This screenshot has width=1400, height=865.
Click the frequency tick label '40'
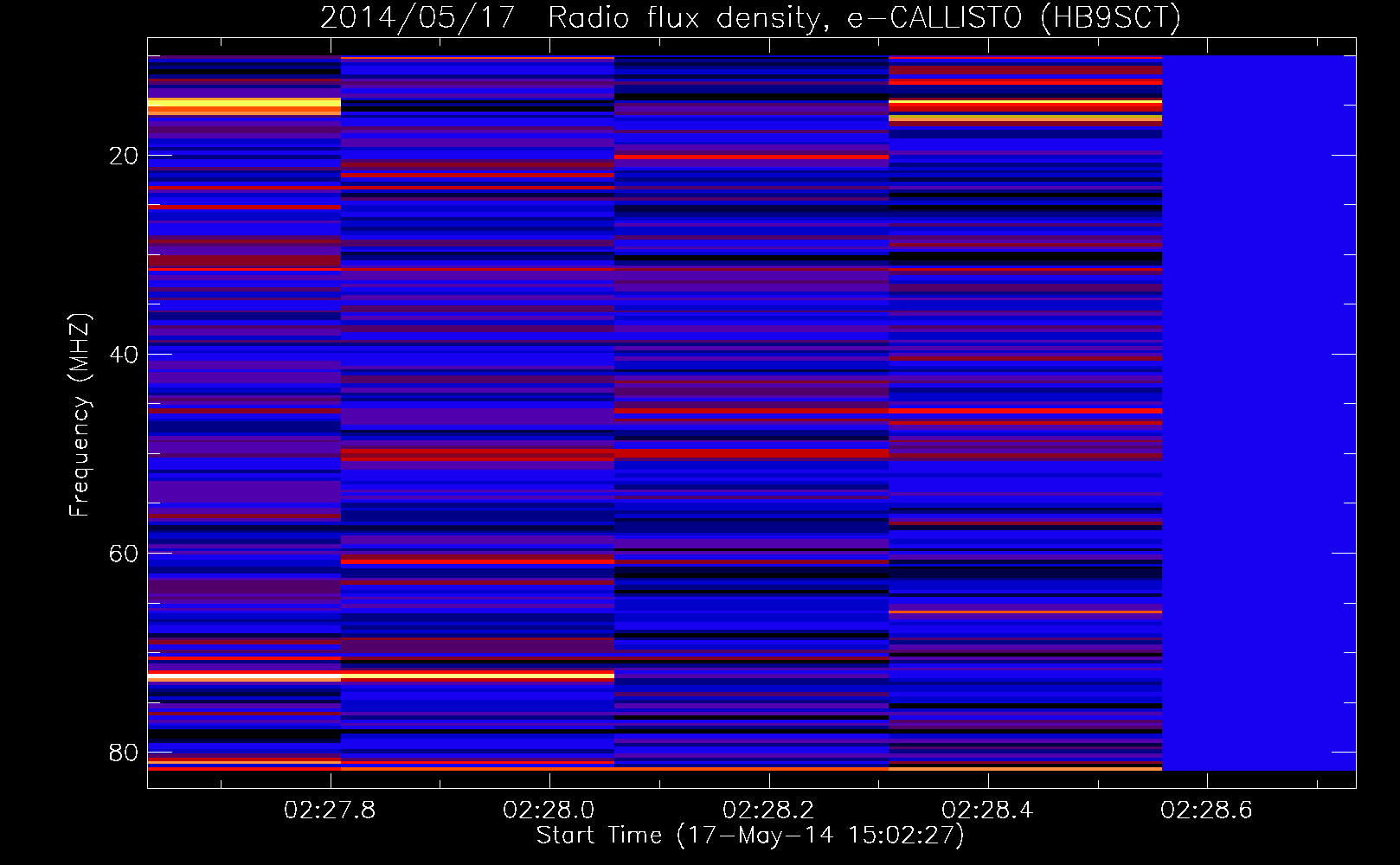[124, 355]
